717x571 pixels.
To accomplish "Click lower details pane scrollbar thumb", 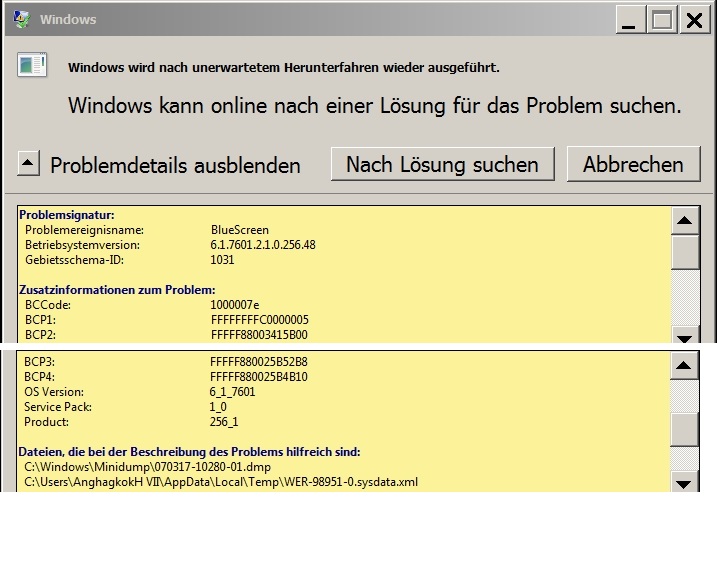I will (x=684, y=429).
